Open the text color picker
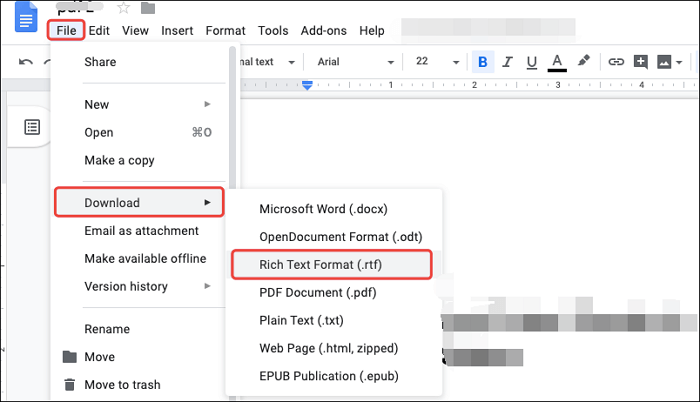Screen dimensions: 700x402 (557, 63)
